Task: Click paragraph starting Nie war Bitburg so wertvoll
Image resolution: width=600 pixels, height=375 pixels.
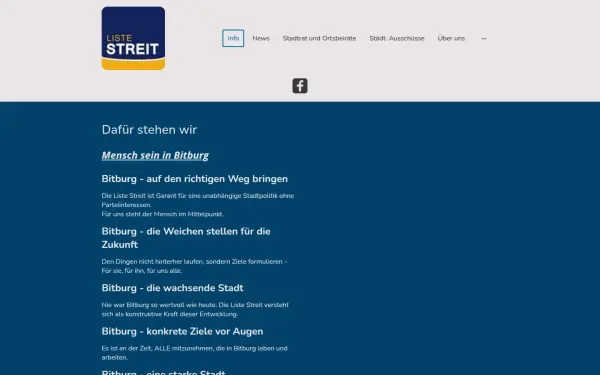Action: tap(195, 309)
